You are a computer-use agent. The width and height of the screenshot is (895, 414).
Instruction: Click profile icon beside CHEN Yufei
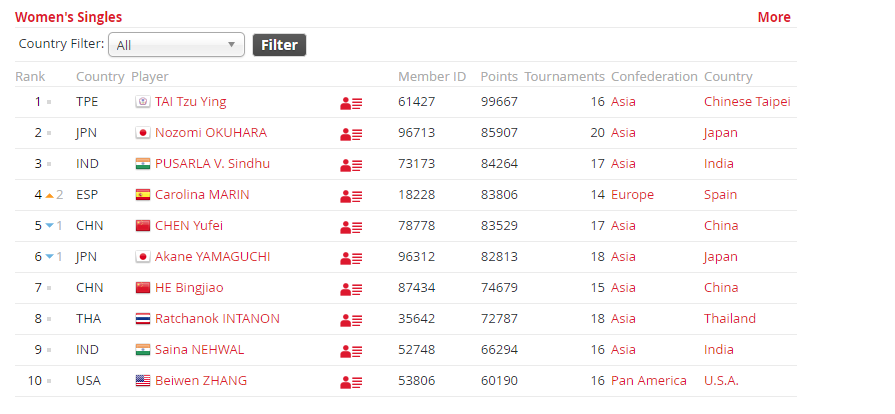tap(351, 227)
